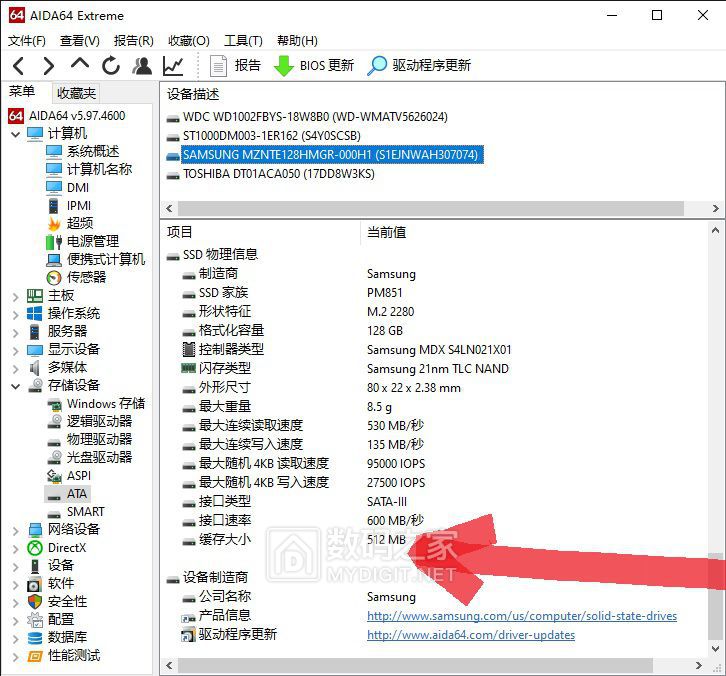Click the 配置 gear icon
Image resolution: width=726 pixels, height=676 pixels.
pos(35,620)
